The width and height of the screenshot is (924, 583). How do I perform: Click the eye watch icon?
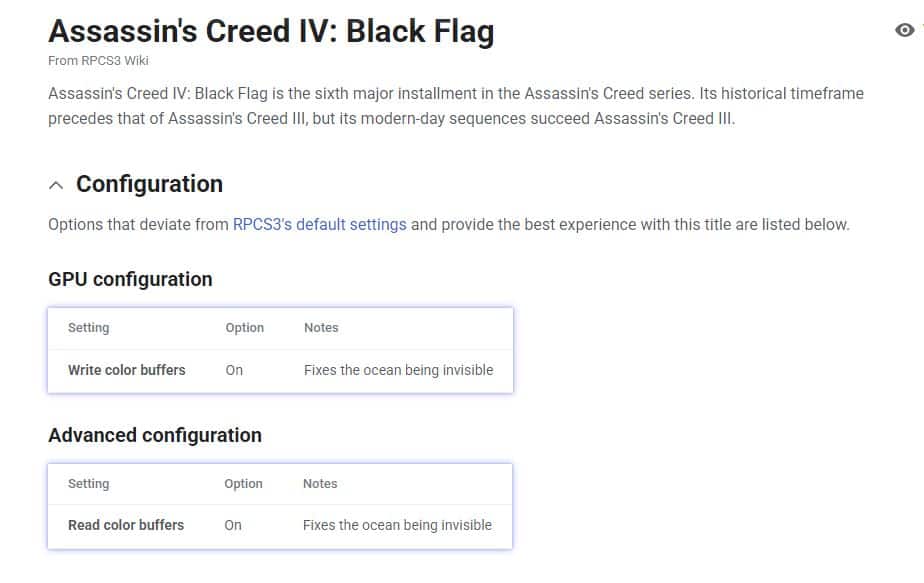coord(904,29)
